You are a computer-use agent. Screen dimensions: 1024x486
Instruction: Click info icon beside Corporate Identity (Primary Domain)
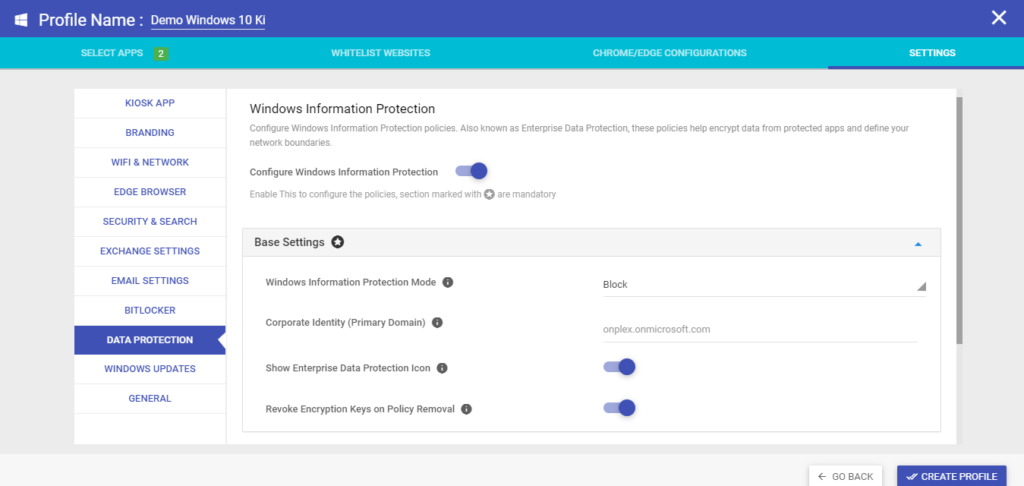(x=438, y=323)
